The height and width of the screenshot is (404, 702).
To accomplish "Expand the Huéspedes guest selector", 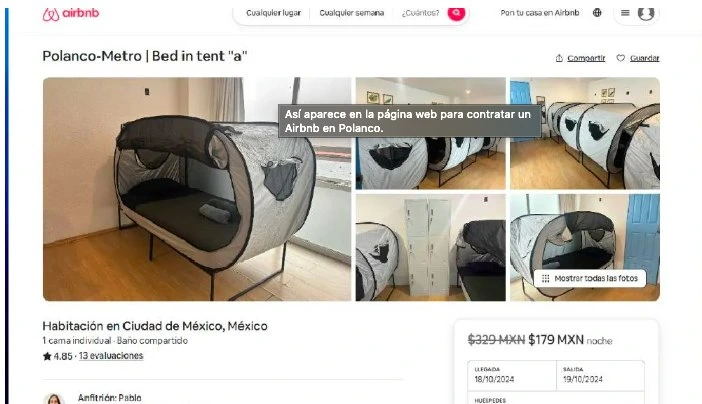I will coord(556,398).
